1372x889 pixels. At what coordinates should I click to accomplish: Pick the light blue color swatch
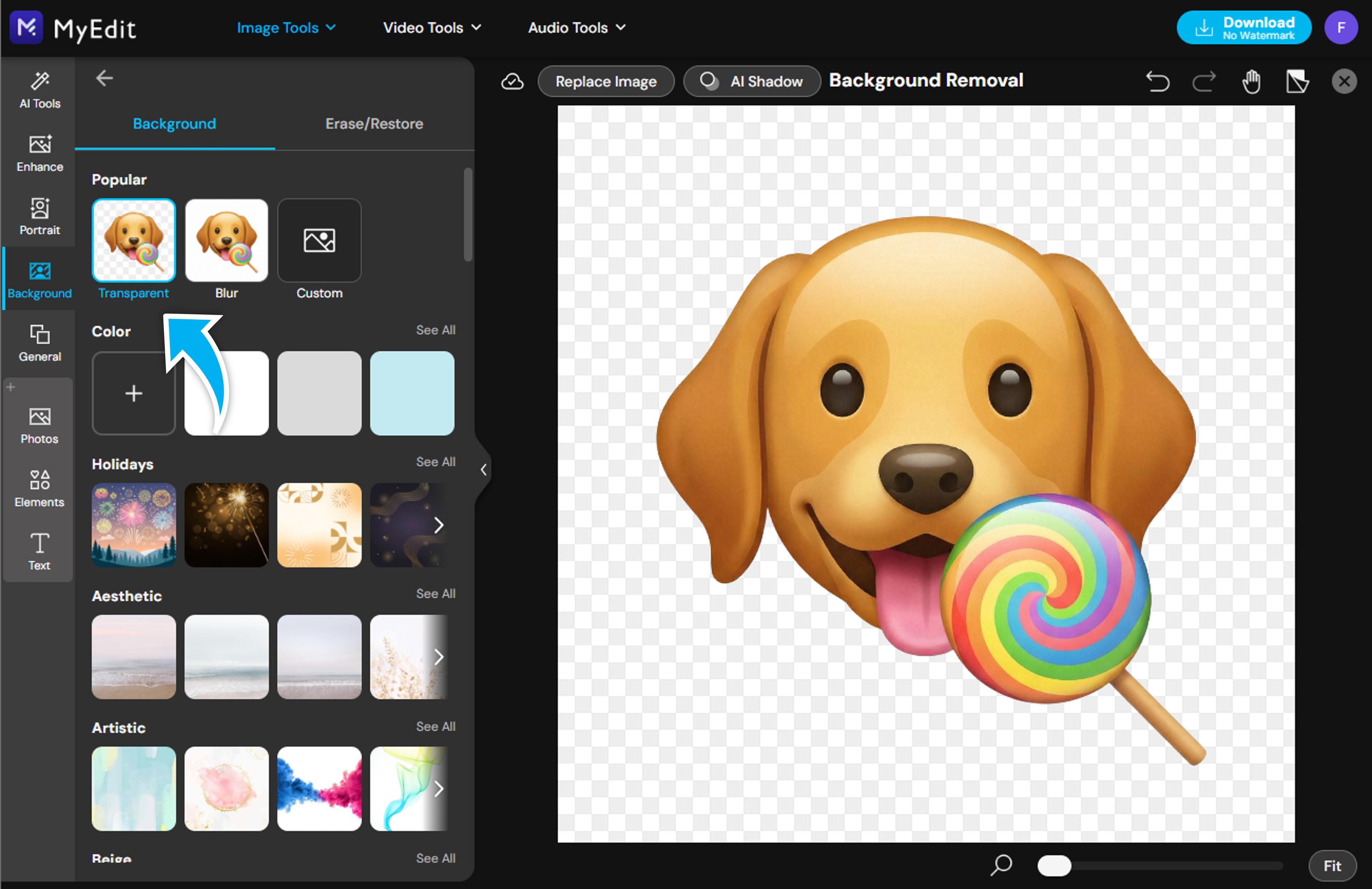[412, 393]
